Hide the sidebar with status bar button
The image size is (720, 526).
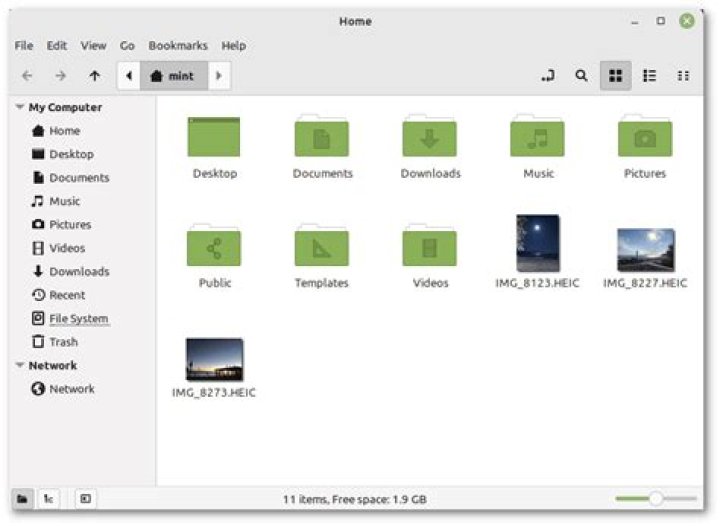coord(85,498)
